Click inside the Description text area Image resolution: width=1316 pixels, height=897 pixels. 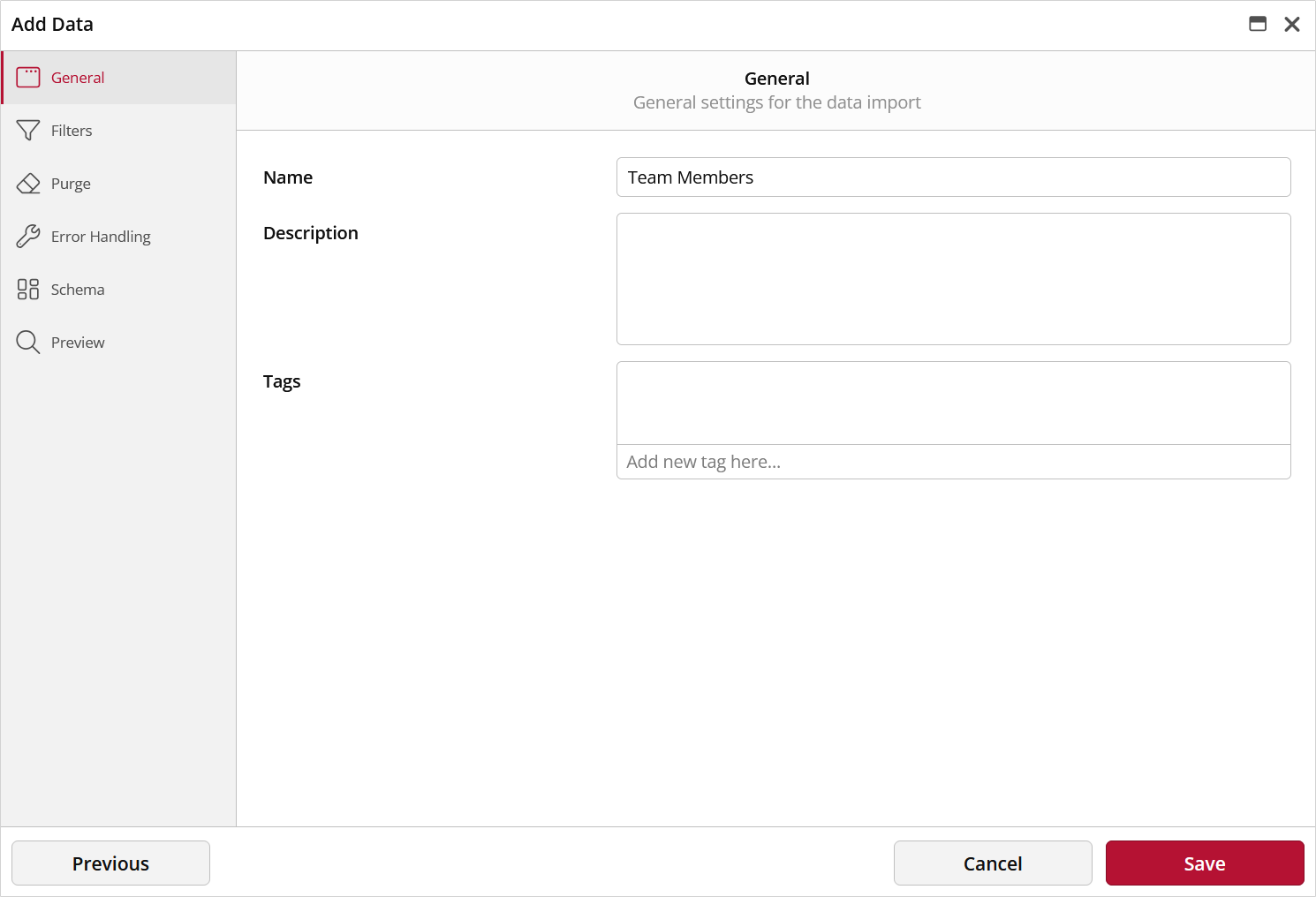(953, 279)
